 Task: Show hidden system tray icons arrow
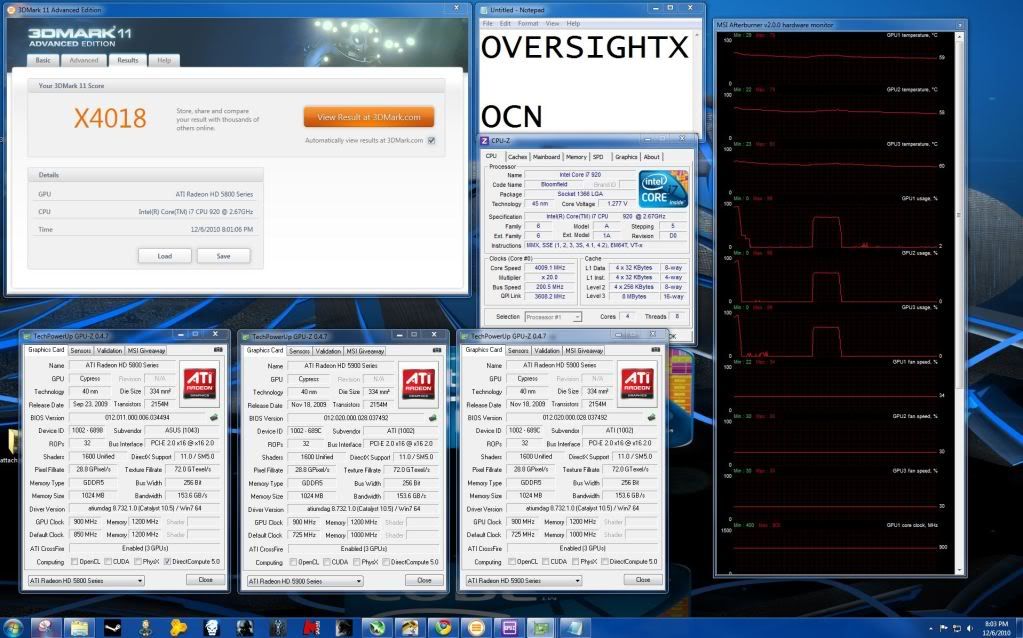point(929,628)
